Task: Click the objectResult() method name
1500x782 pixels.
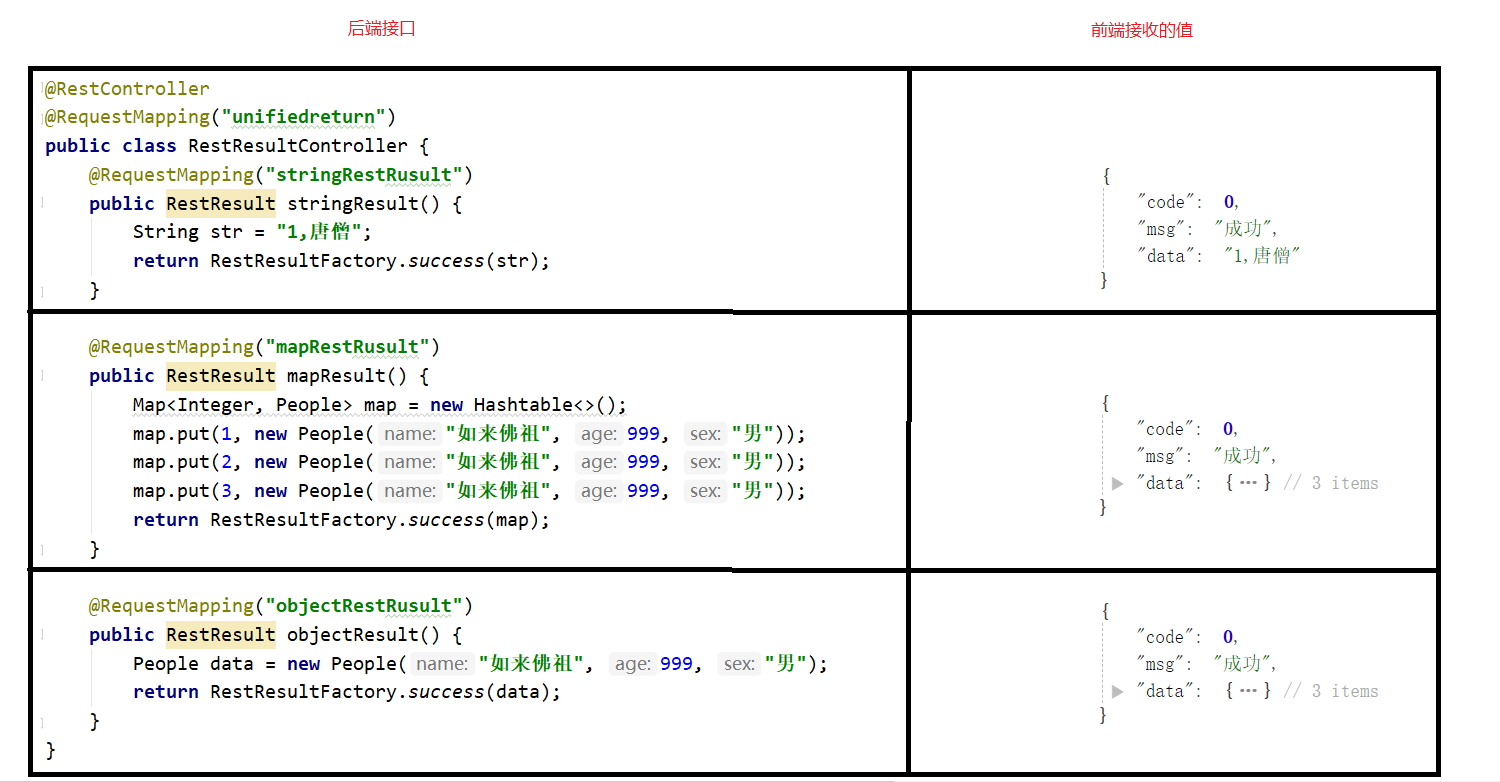Action: 364,635
